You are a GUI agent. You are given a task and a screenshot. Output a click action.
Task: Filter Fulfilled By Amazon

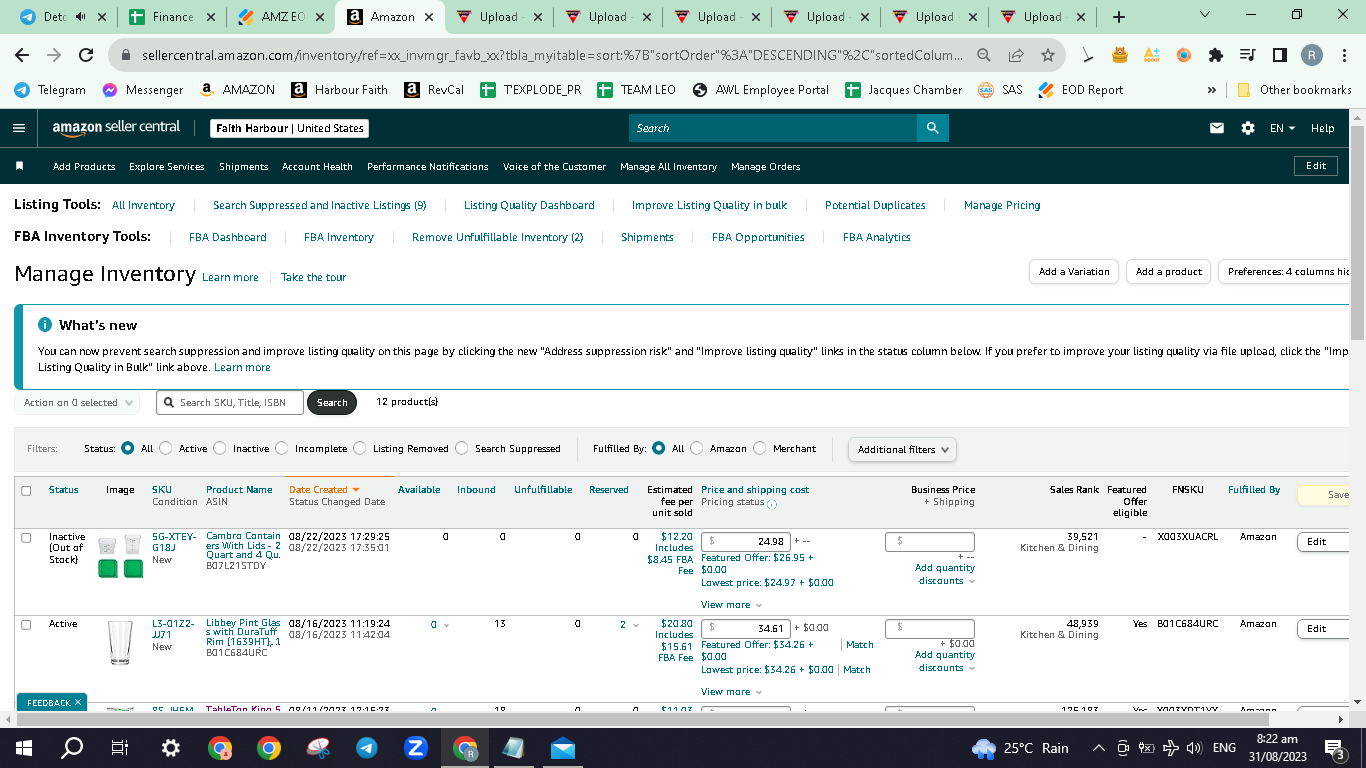click(x=697, y=449)
